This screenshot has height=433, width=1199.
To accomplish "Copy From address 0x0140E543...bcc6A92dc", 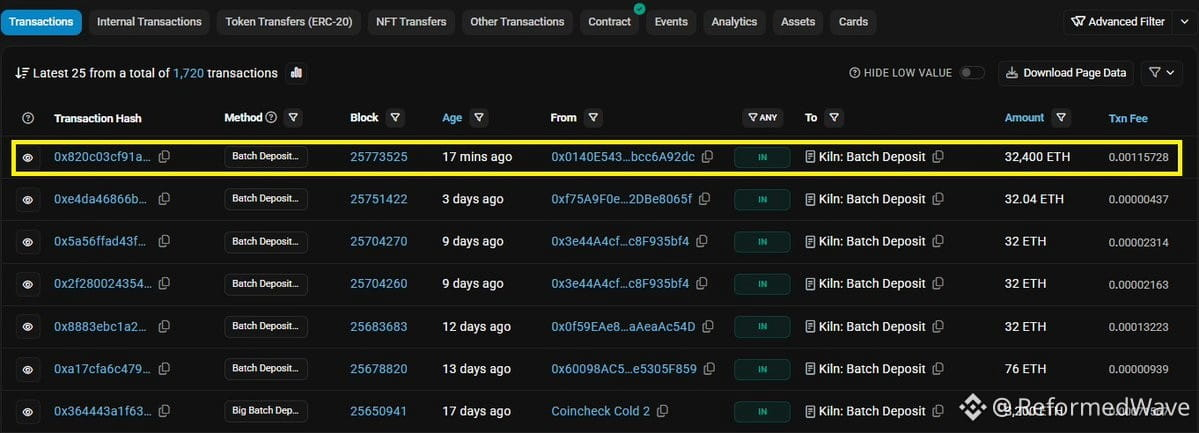I will pyautogui.click(x=707, y=157).
